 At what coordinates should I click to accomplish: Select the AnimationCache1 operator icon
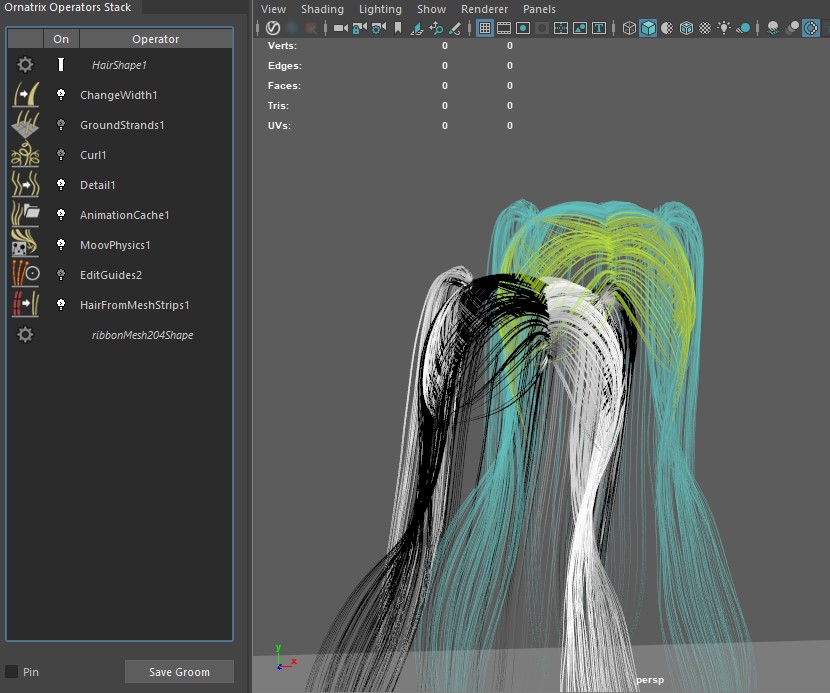(x=25, y=215)
